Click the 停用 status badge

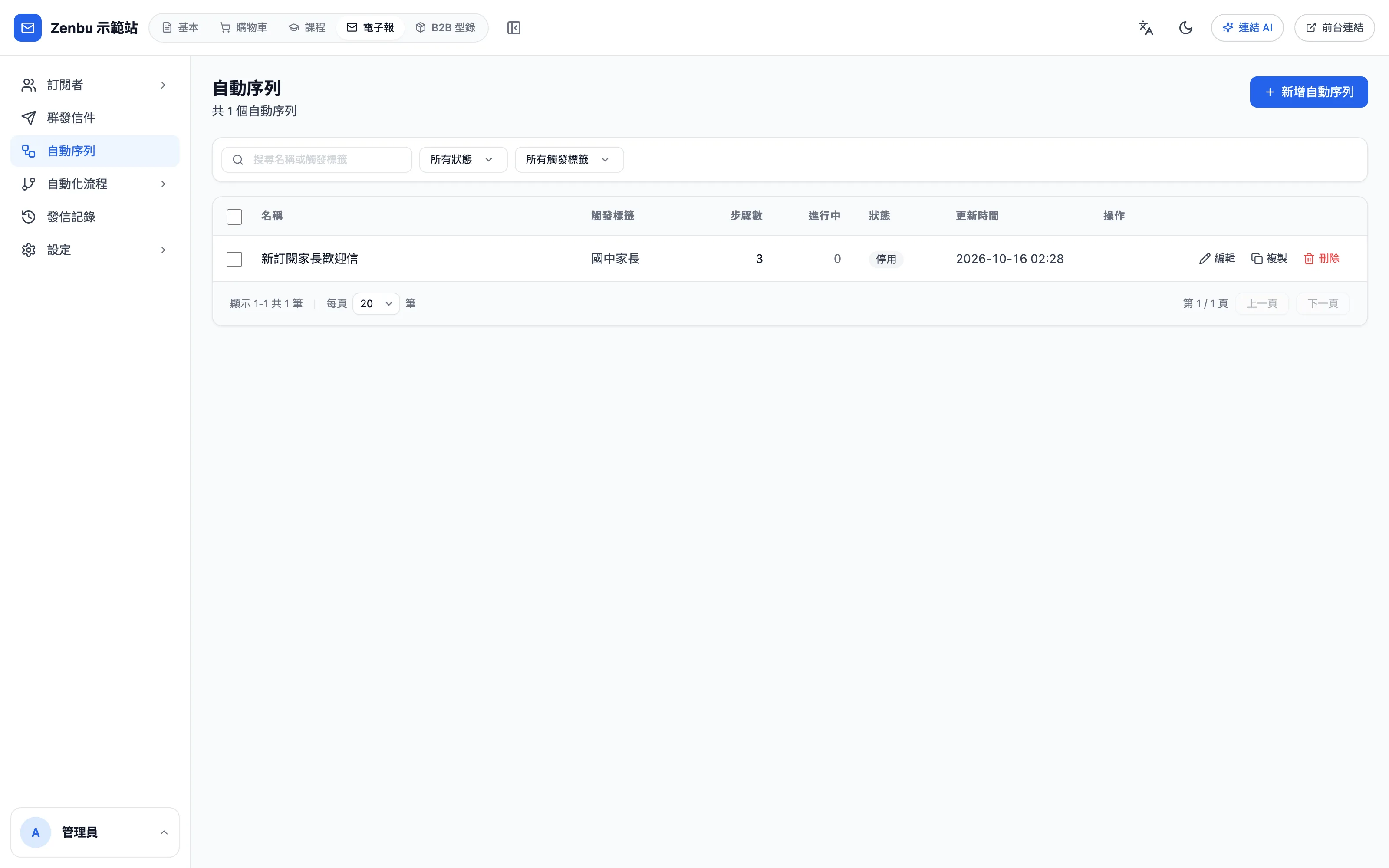(885, 259)
